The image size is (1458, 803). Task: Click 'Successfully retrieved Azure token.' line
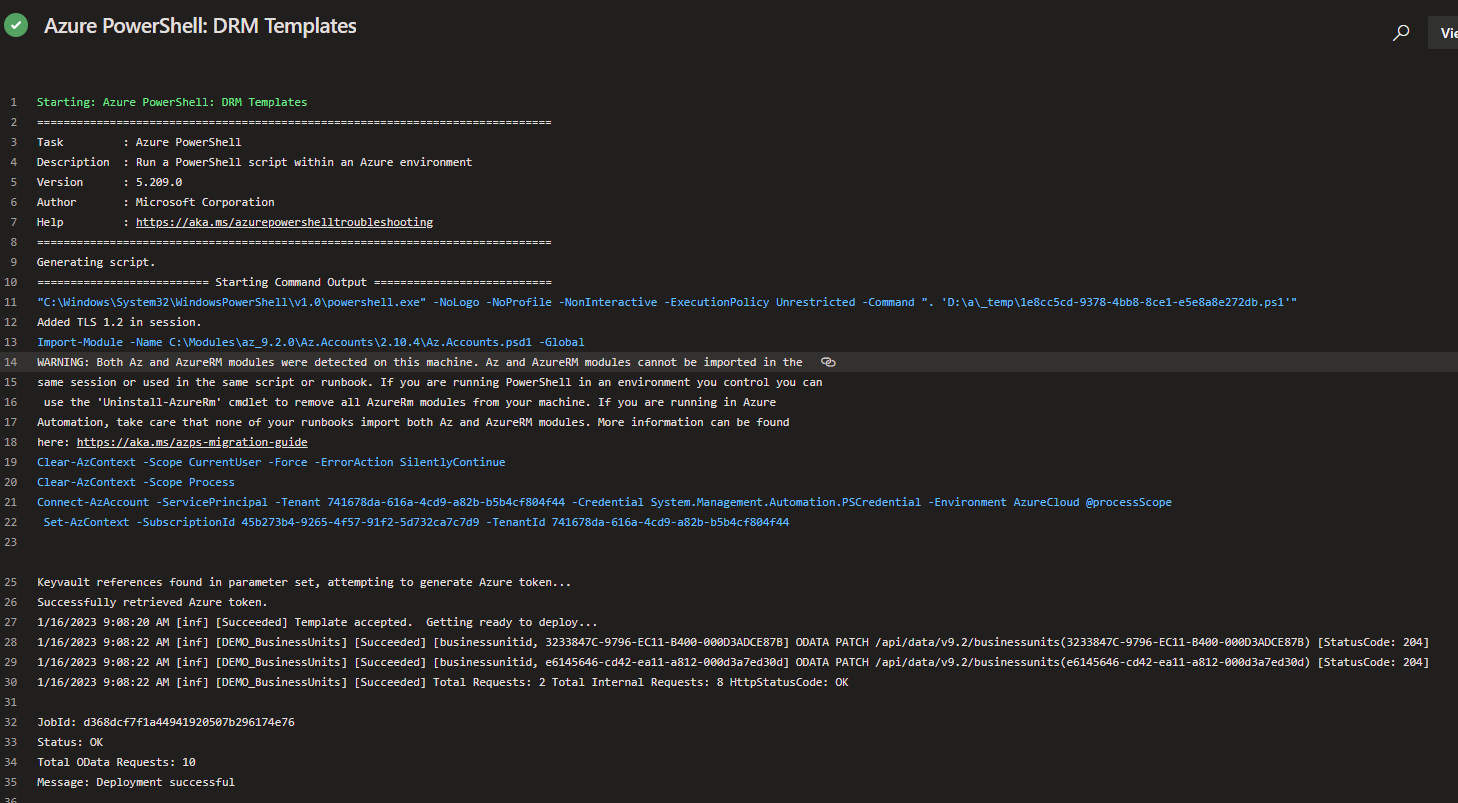[x=152, y=602]
